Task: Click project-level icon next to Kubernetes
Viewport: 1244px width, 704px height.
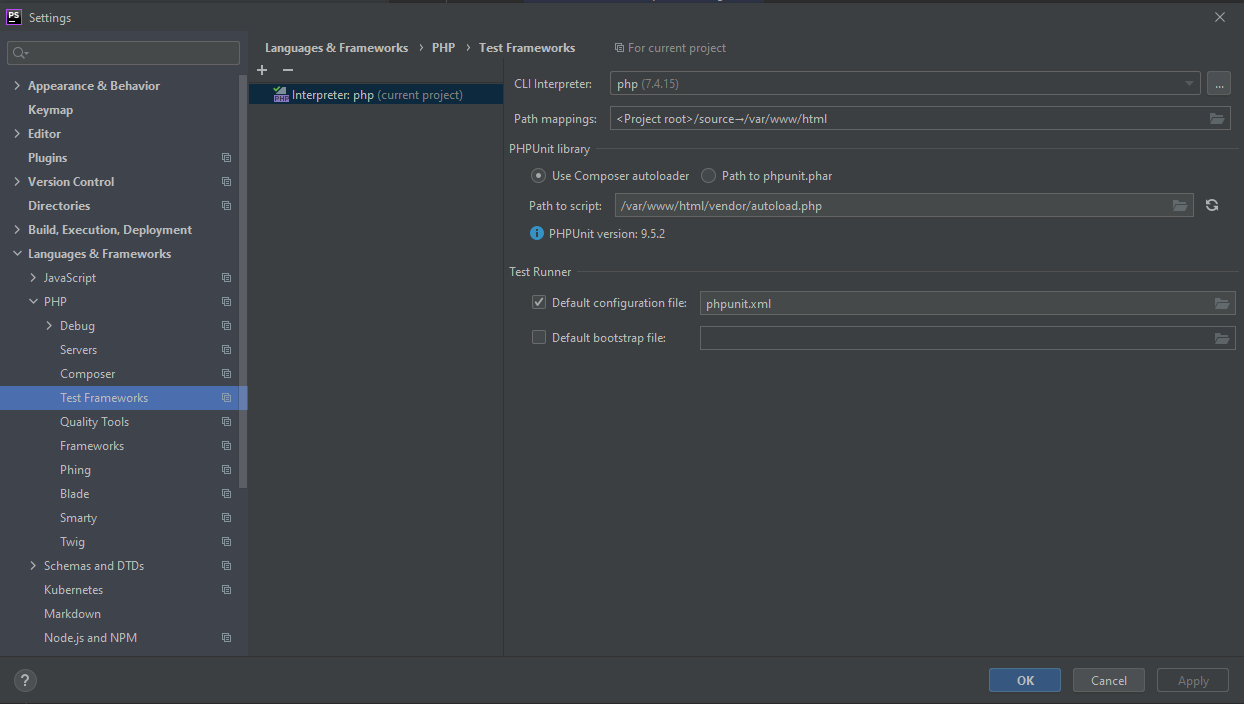Action: (x=226, y=590)
